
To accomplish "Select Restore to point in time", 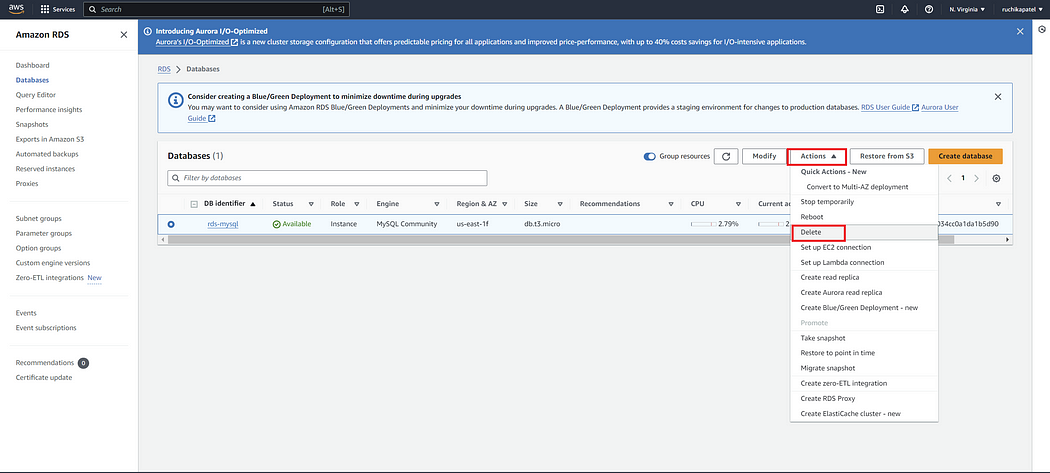I will click(864, 352).
